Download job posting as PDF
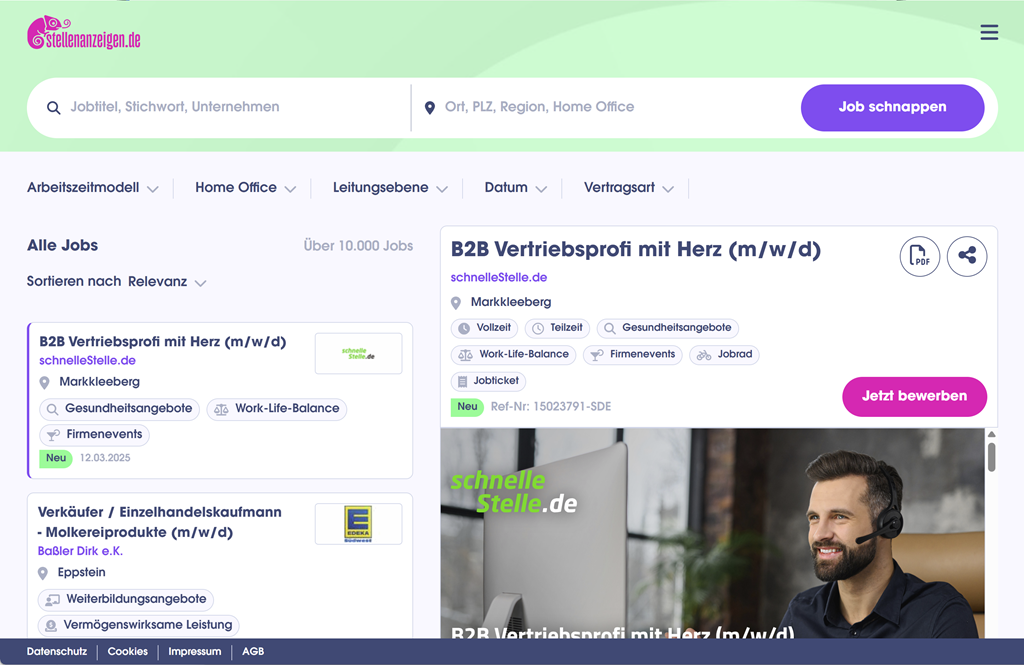1024x665 pixels. click(x=919, y=257)
